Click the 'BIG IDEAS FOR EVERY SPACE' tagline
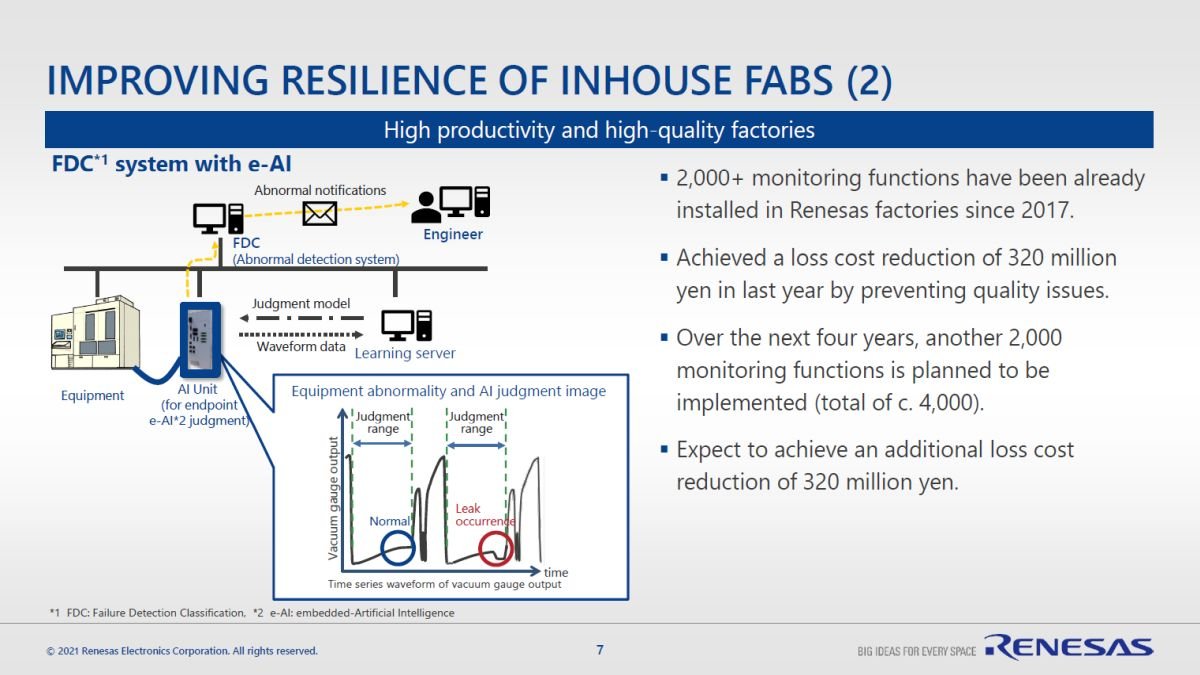The height and width of the screenshot is (675, 1200). pos(917,652)
